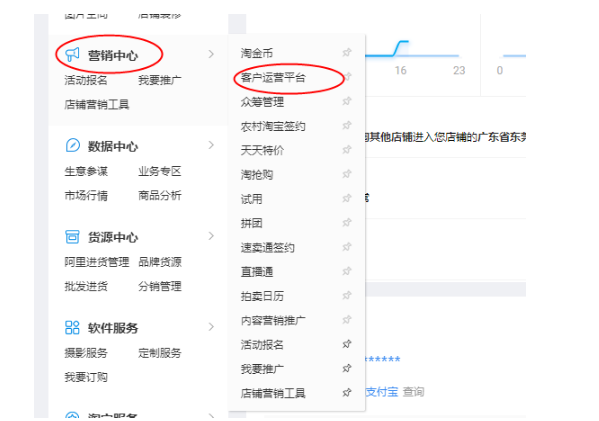
Task: Open 客户运营平台 from flyout menu
Action: coord(273,78)
